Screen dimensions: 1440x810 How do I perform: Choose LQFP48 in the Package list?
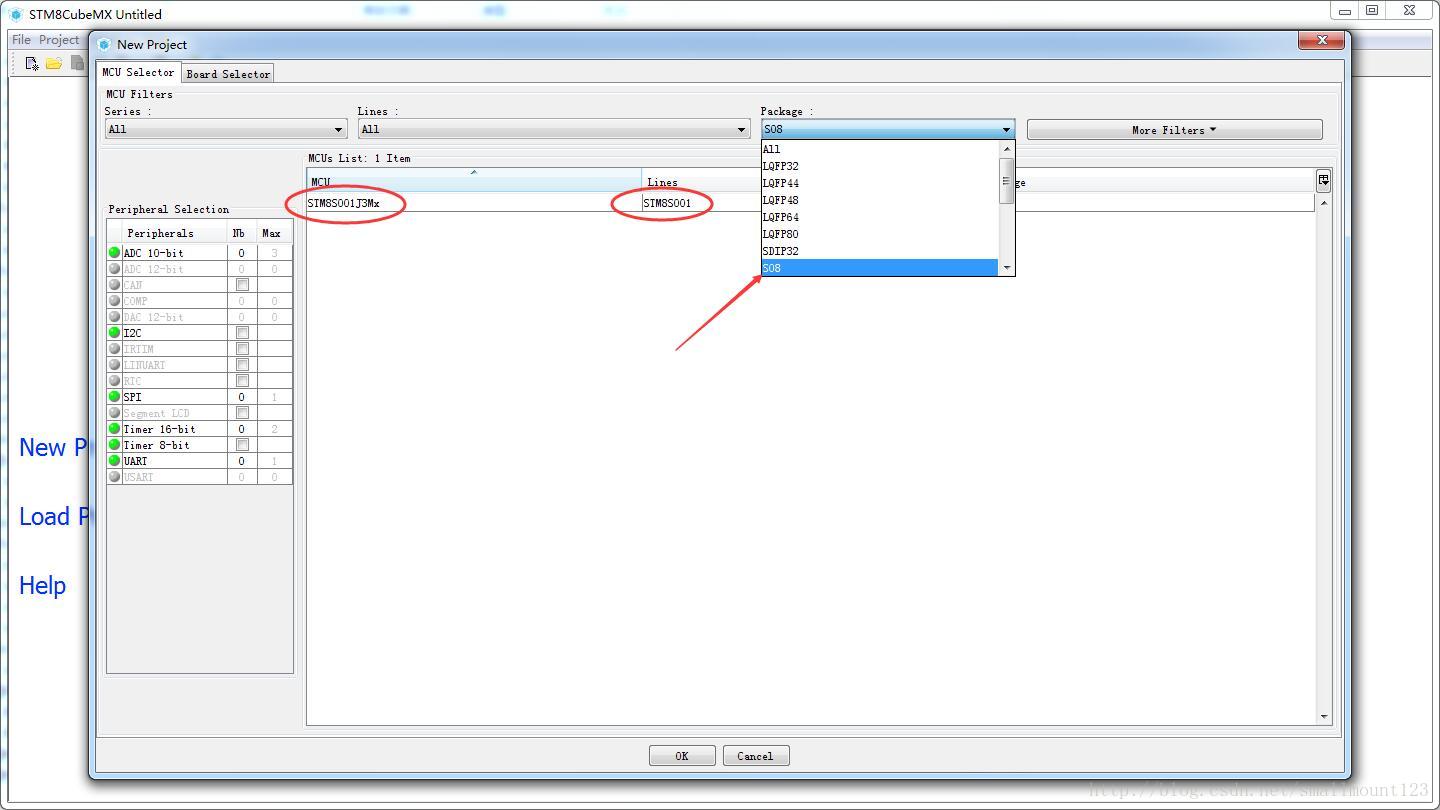coord(880,200)
